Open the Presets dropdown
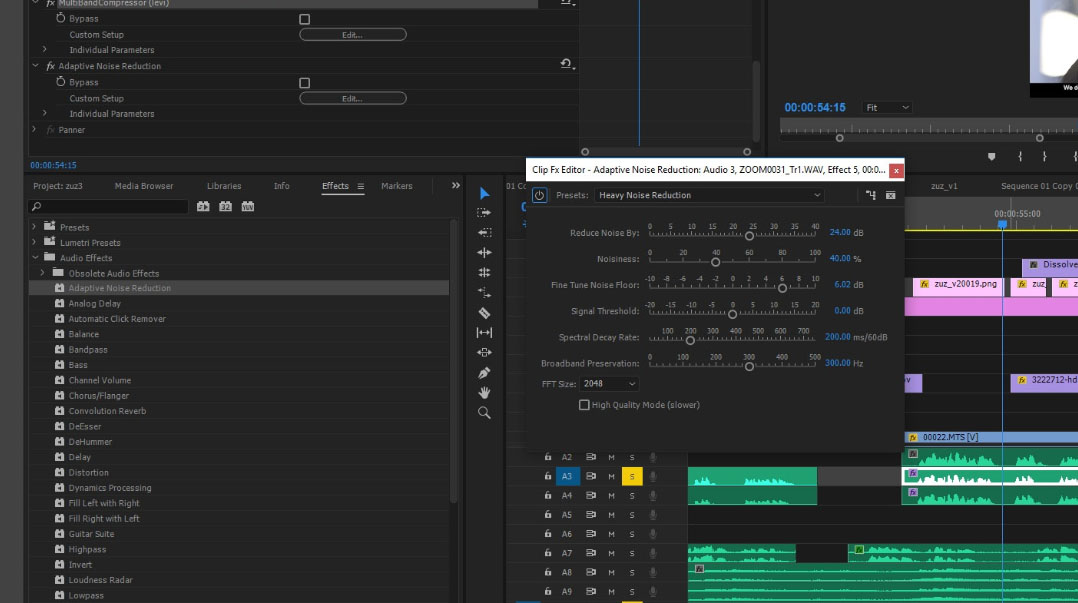Screen dimensions: 1078x603 point(709,195)
